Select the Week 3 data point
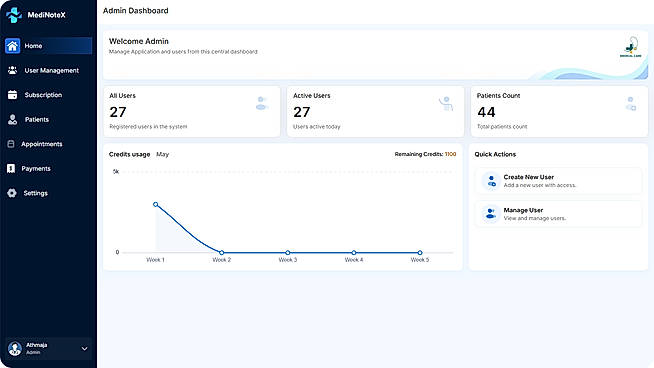 point(288,252)
